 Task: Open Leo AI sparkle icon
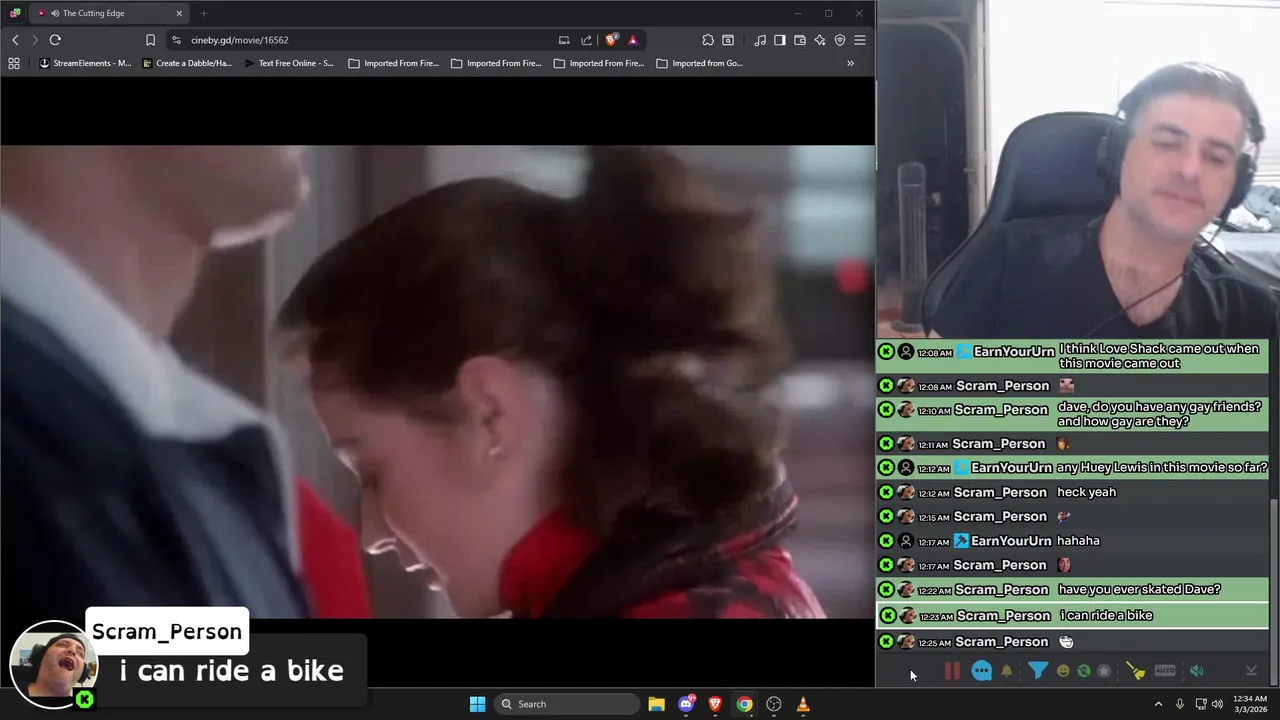(820, 40)
